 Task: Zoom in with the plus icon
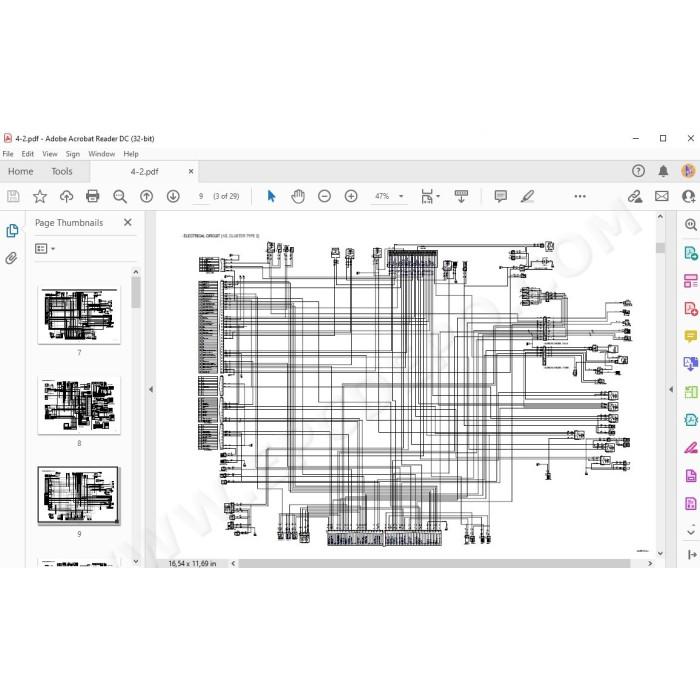(351, 196)
